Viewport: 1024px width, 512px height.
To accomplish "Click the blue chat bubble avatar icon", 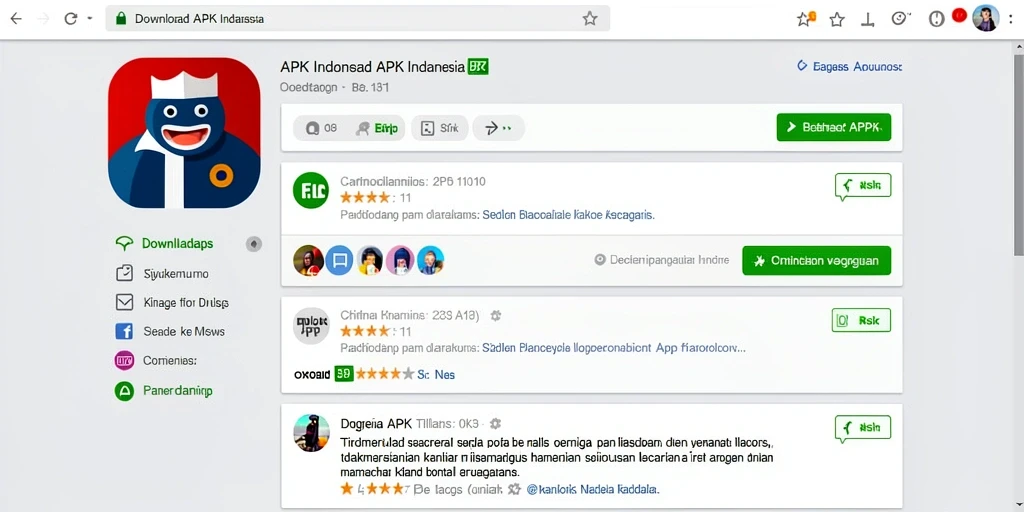I will click(x=339, y=261).
